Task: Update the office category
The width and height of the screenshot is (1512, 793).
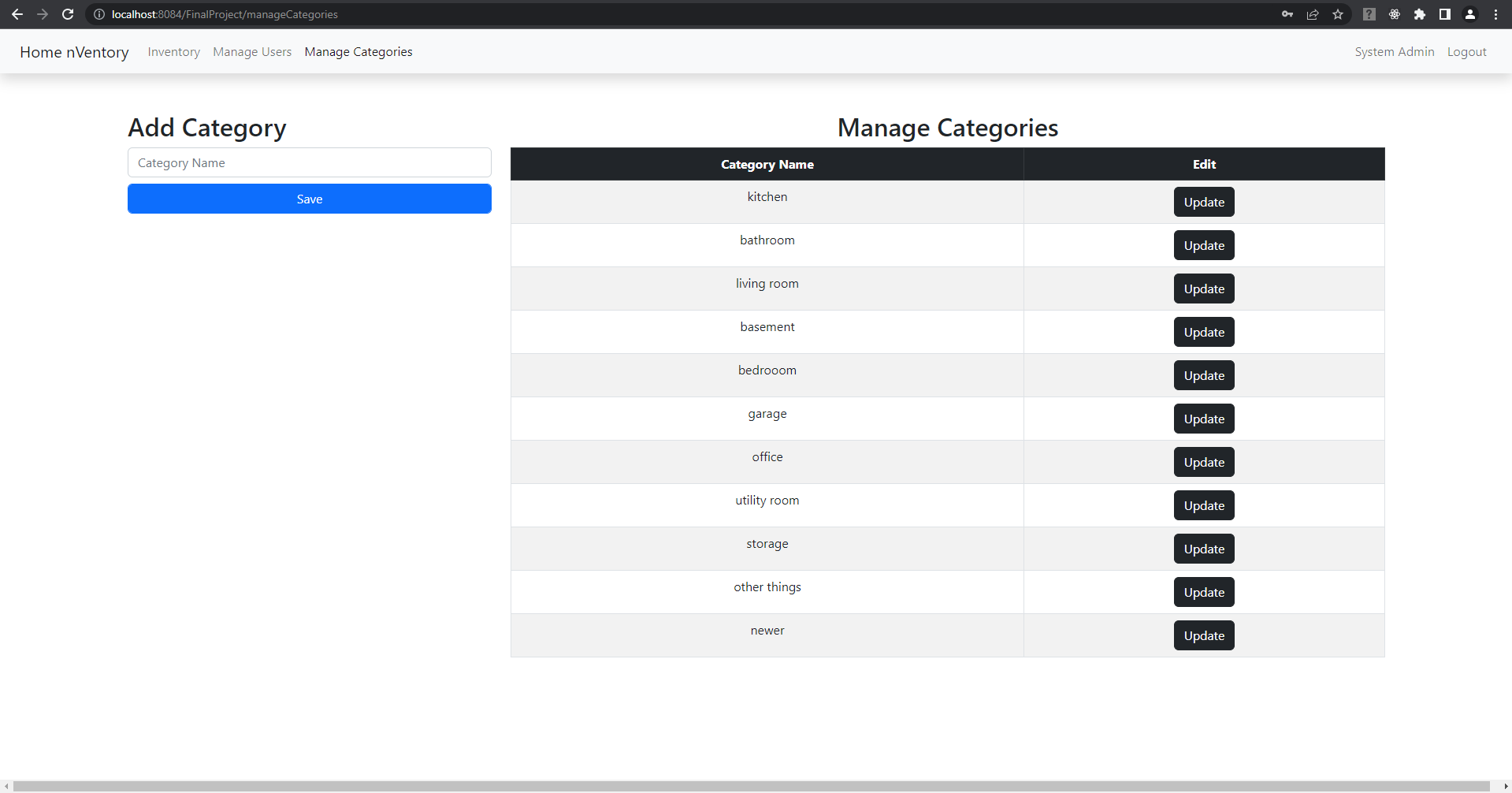Action: coord(1204,462)
